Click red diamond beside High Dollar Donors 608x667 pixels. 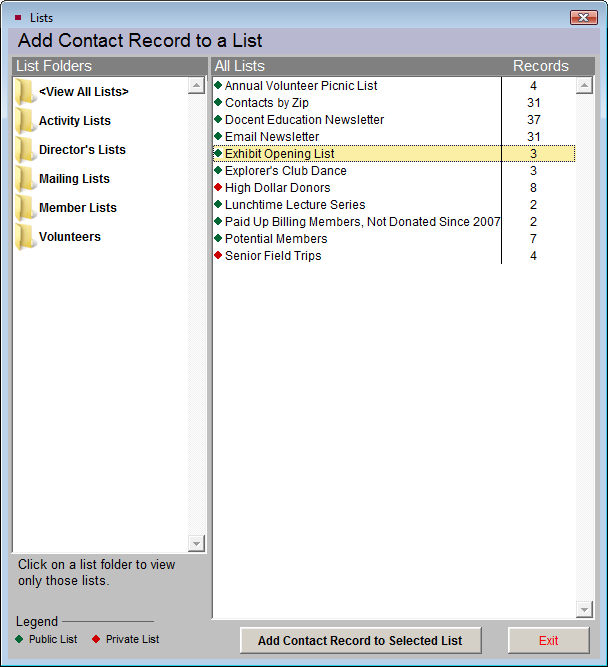[218, 188]
